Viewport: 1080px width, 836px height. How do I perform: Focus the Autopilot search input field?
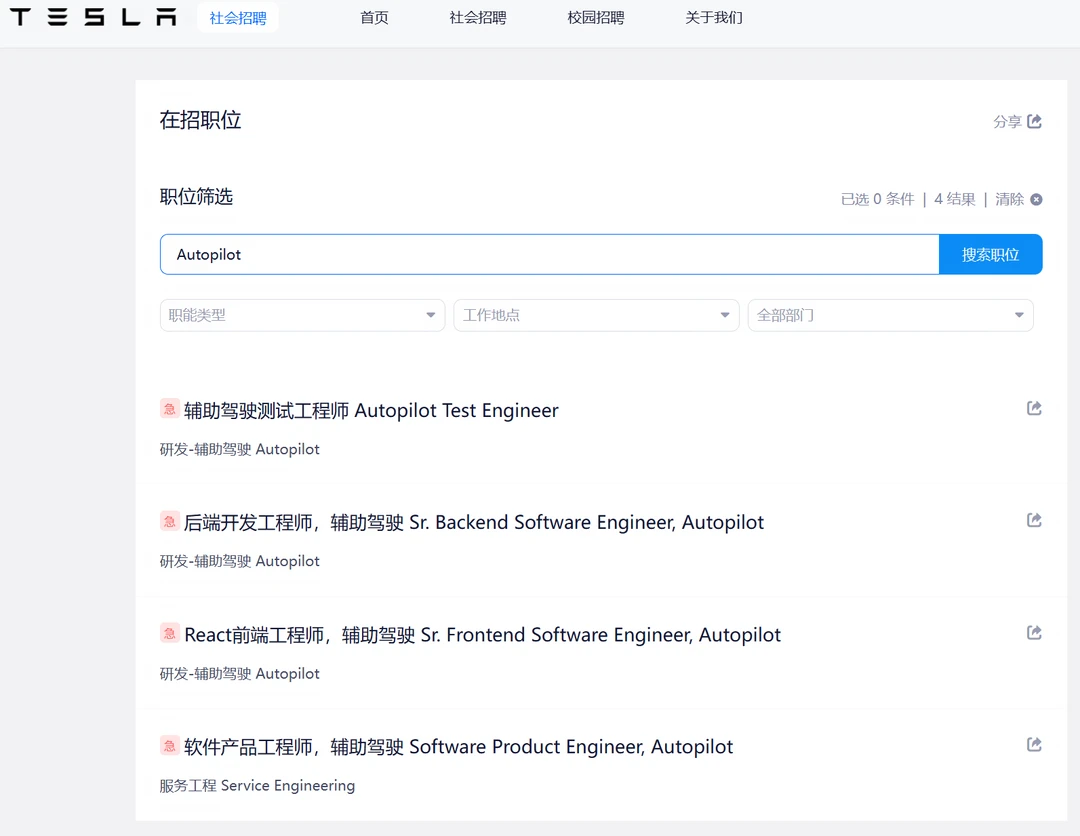pos(550,255)
